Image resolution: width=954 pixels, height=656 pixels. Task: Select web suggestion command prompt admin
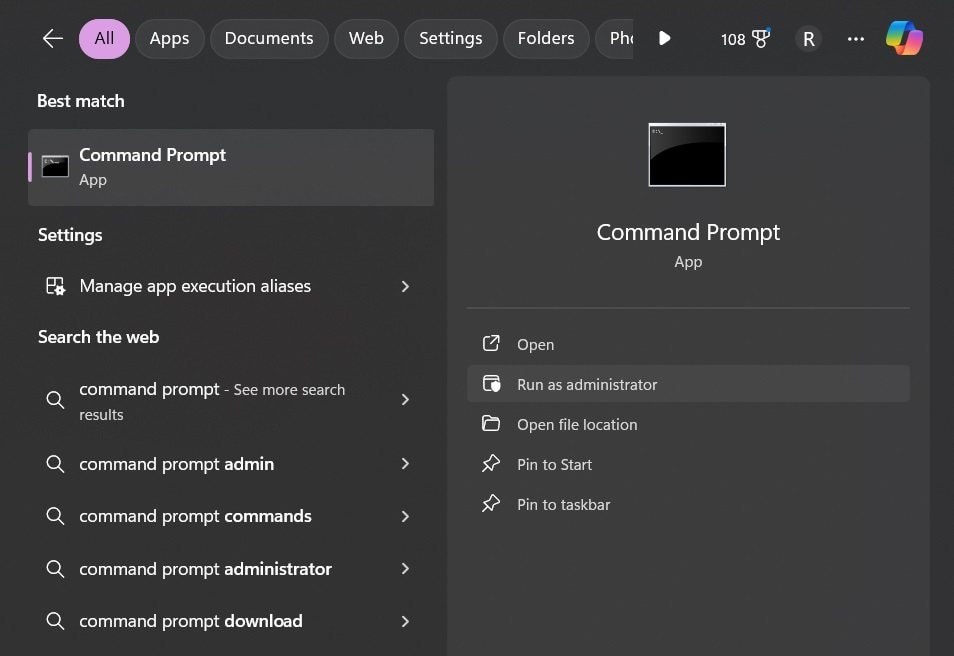[x=231, y=464]
